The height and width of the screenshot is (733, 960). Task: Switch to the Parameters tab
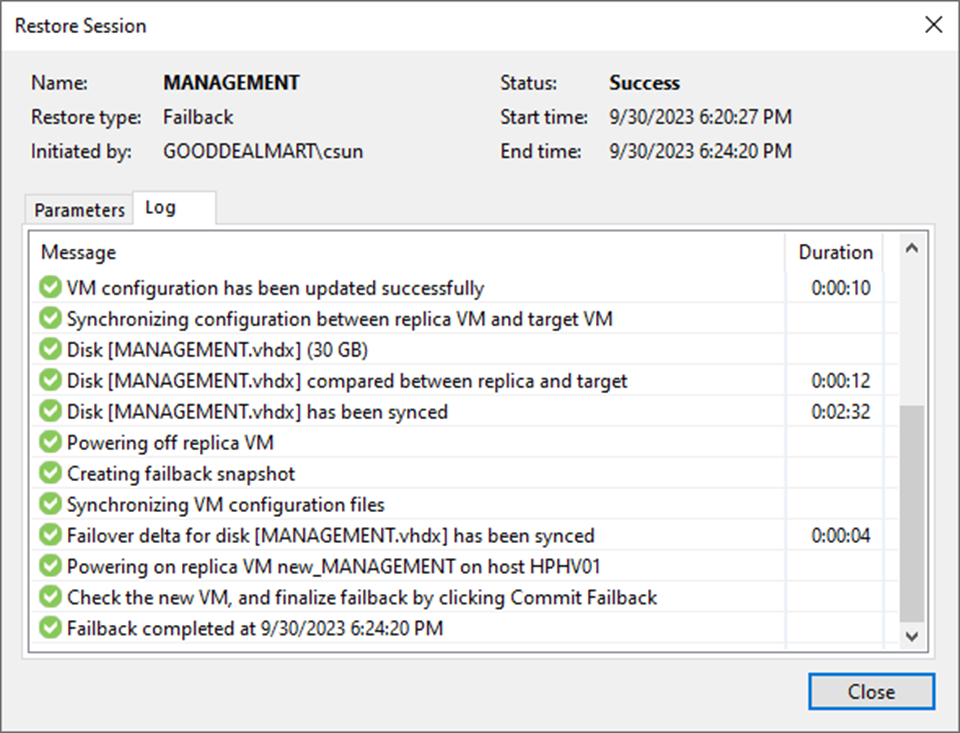click(79, 210)
